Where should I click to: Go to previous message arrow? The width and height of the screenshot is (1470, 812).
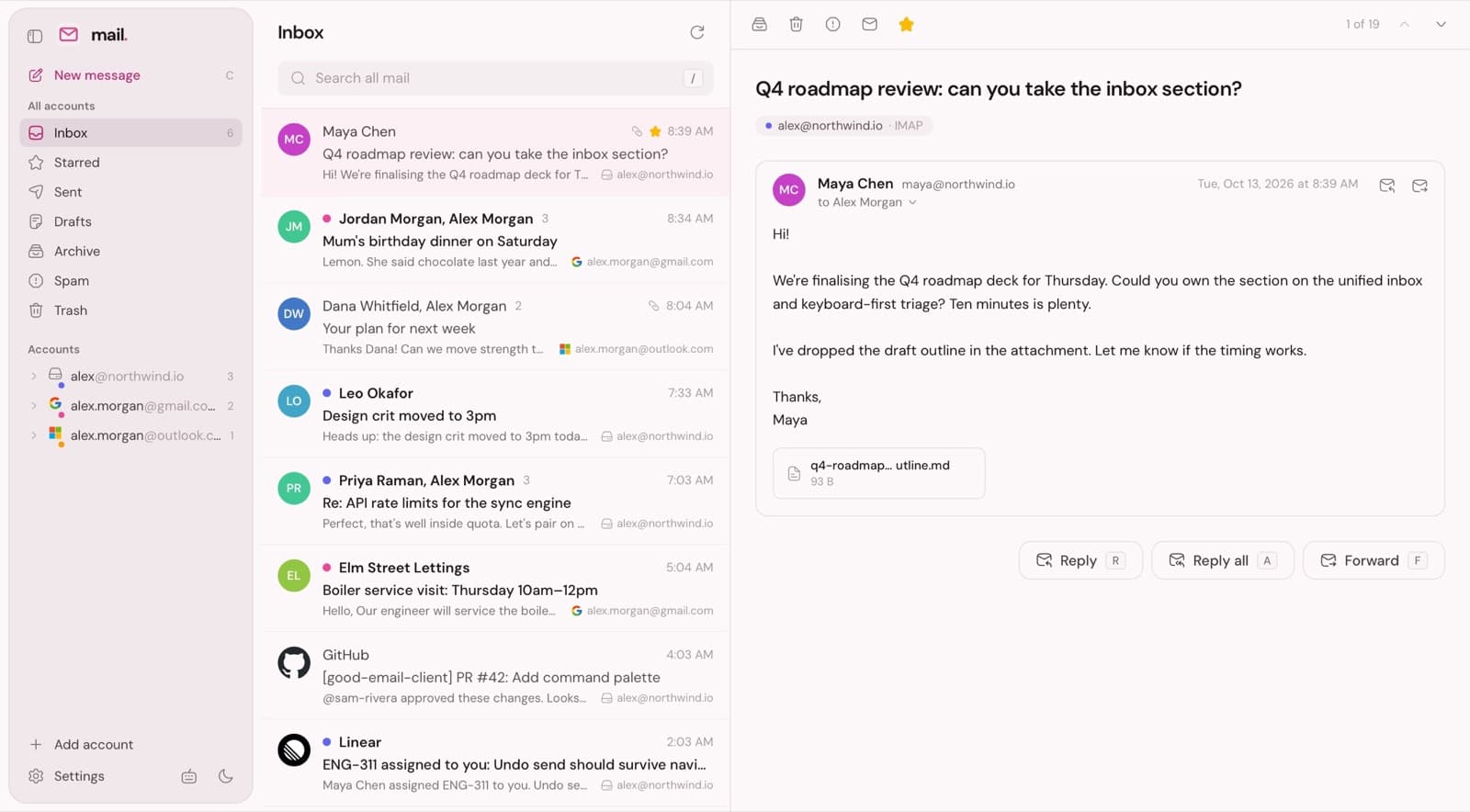pos(1404,24)
